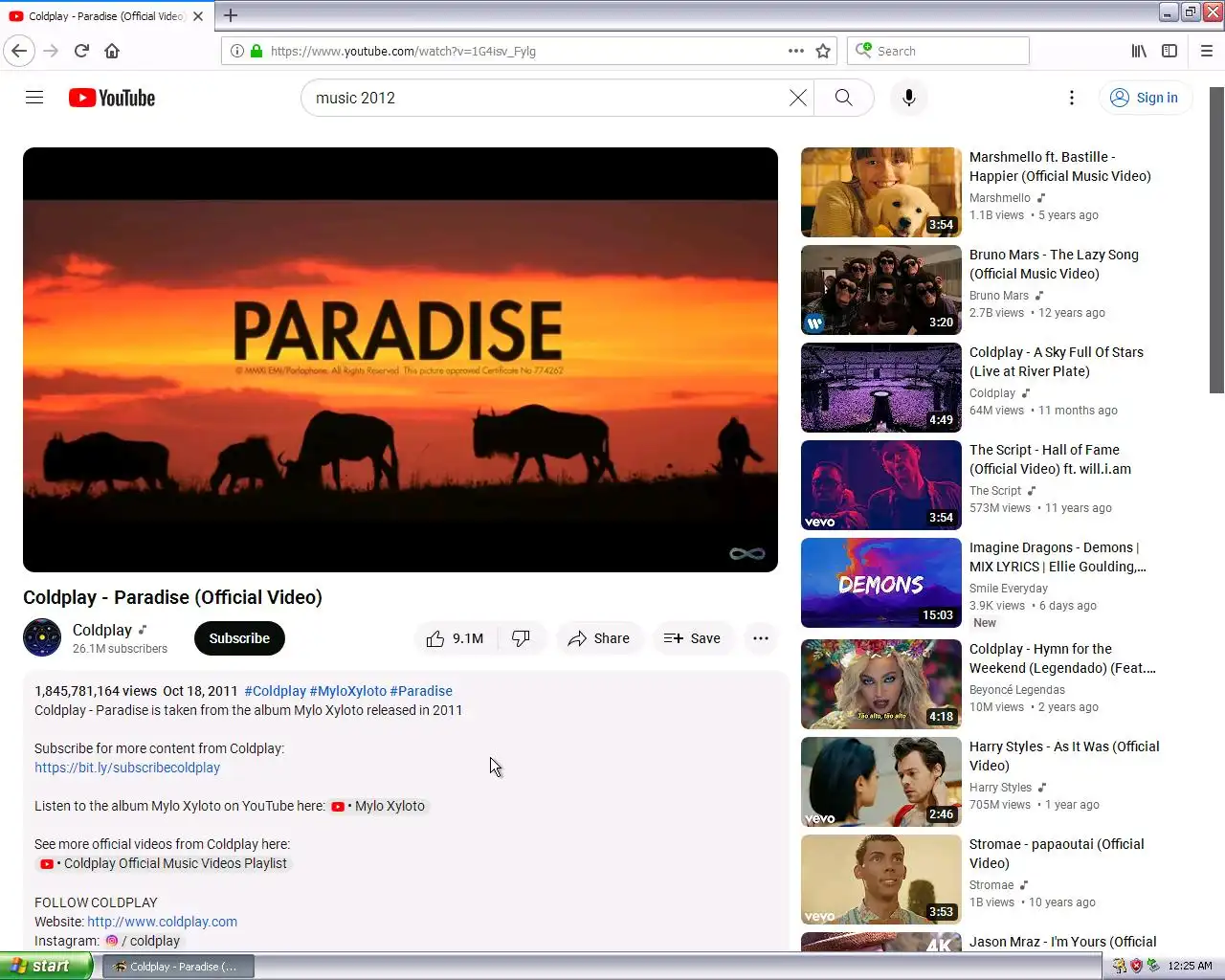Viewport: 1225px width, 980px height.
Task: Open The Script Hall of Fame thumbnail
Action: 881,485
